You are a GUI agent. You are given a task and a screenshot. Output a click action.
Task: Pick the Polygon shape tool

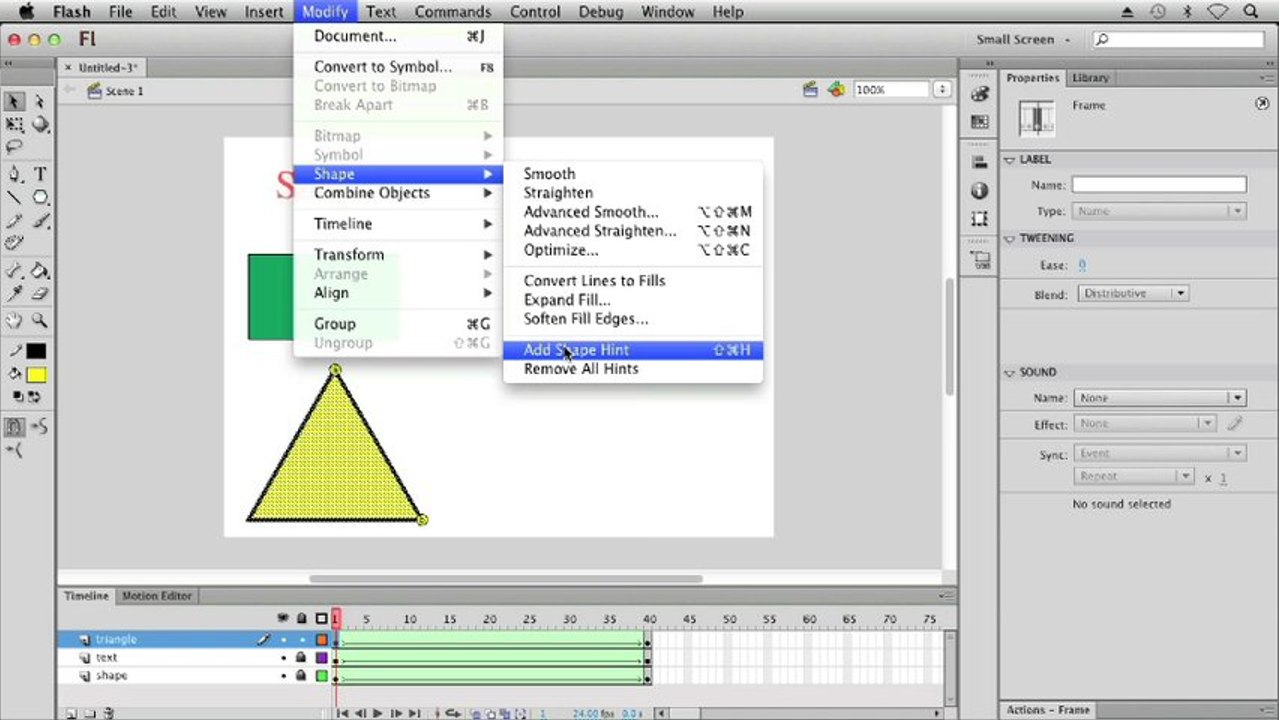point(40,197)
